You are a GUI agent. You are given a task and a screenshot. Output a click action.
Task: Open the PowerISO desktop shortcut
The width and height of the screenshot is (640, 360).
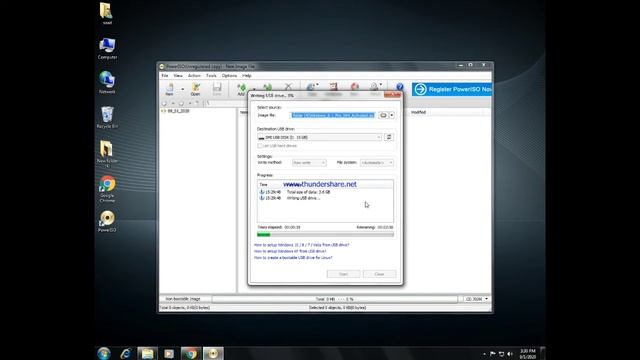coord(107,222)
